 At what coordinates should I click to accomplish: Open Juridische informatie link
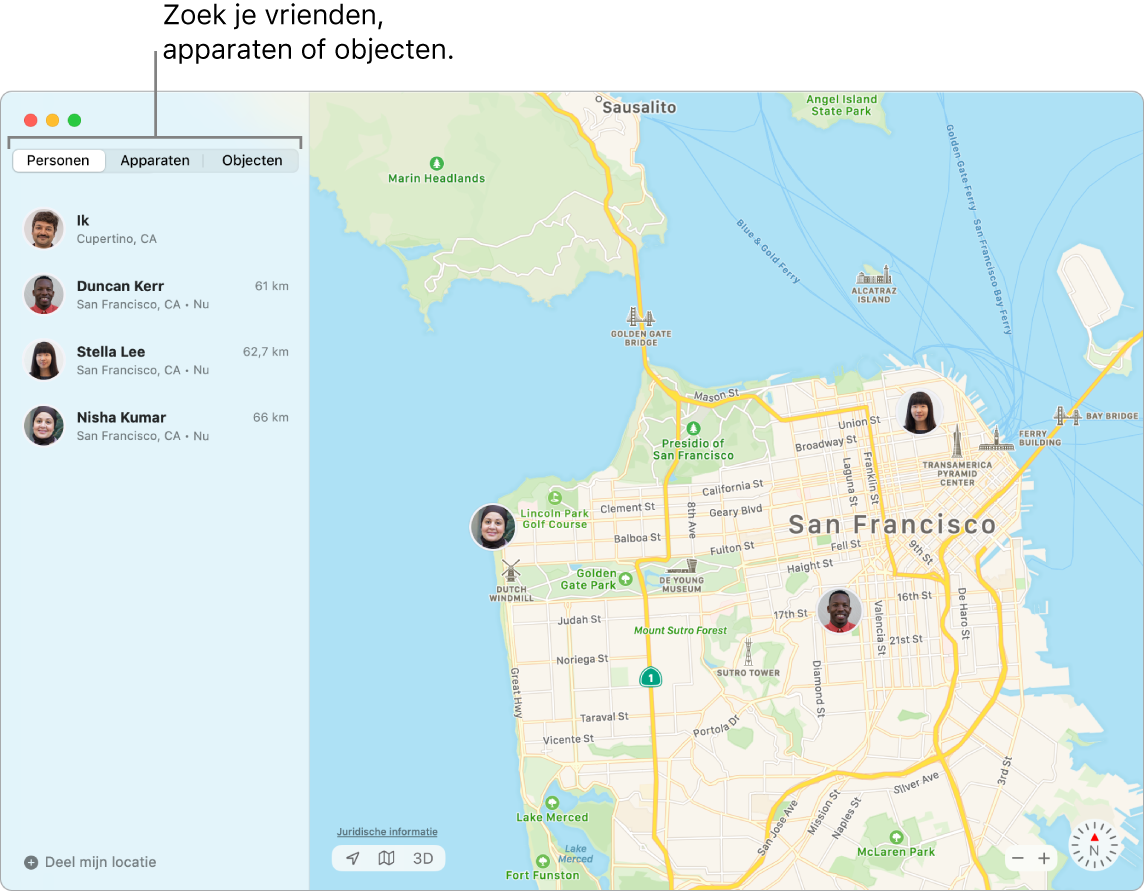point(387,831)
